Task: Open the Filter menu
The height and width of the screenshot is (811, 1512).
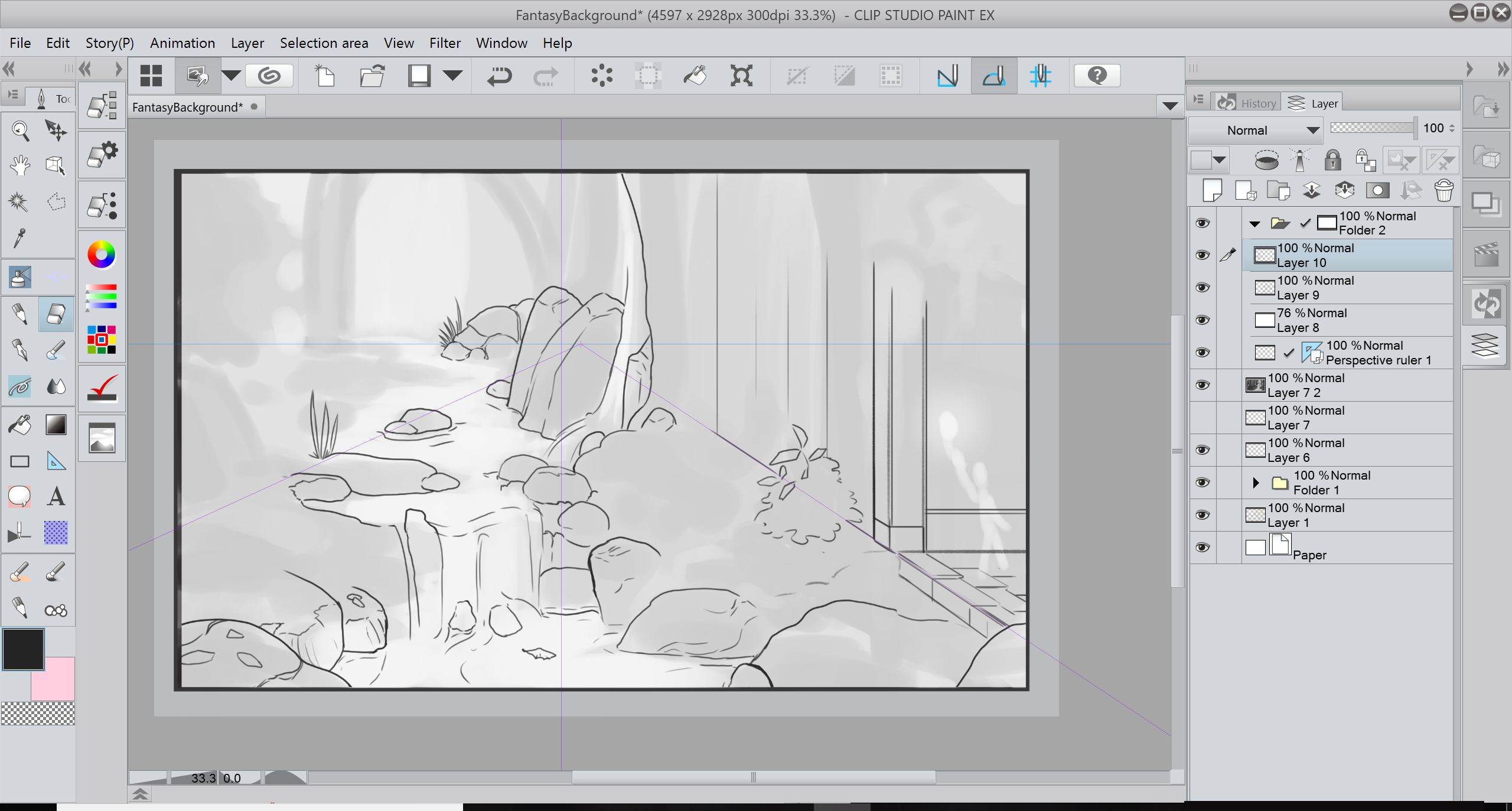Action: (x=444, y=43)
